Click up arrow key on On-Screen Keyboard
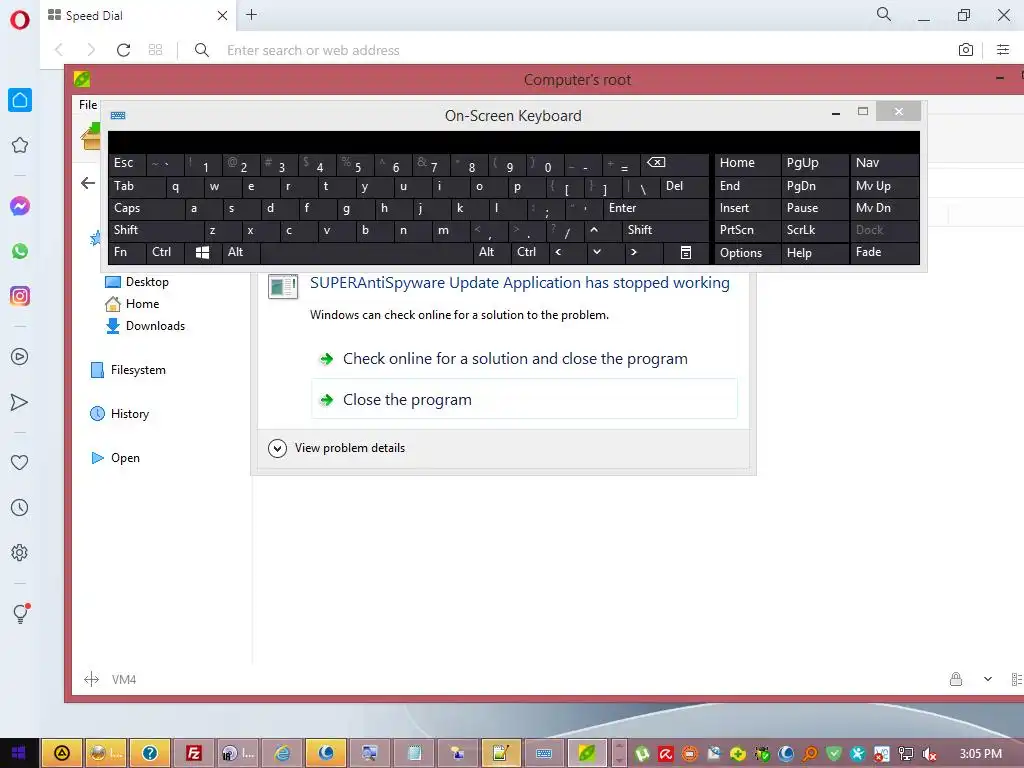 click(x=603, y=230)
